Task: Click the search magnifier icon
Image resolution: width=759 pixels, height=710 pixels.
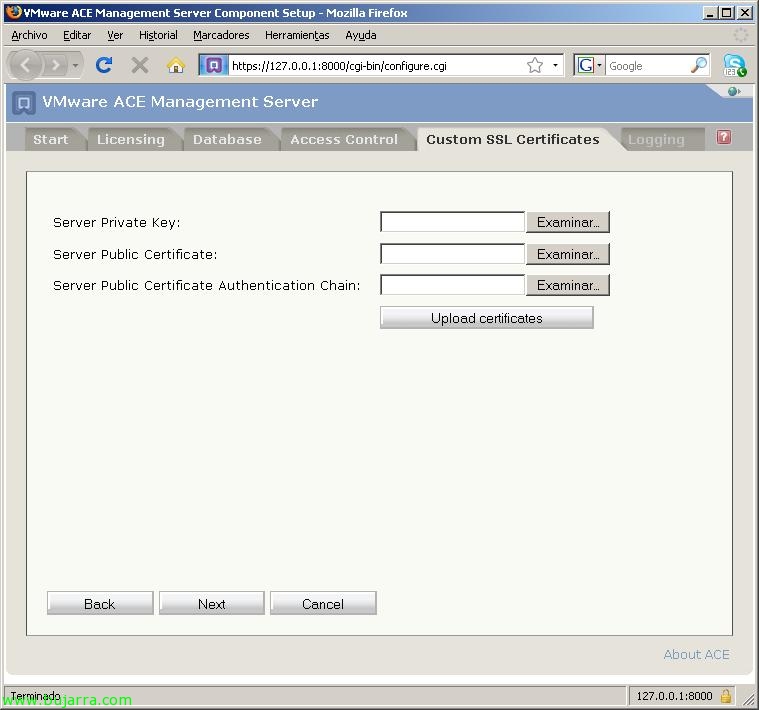Action: pos(698,65)
